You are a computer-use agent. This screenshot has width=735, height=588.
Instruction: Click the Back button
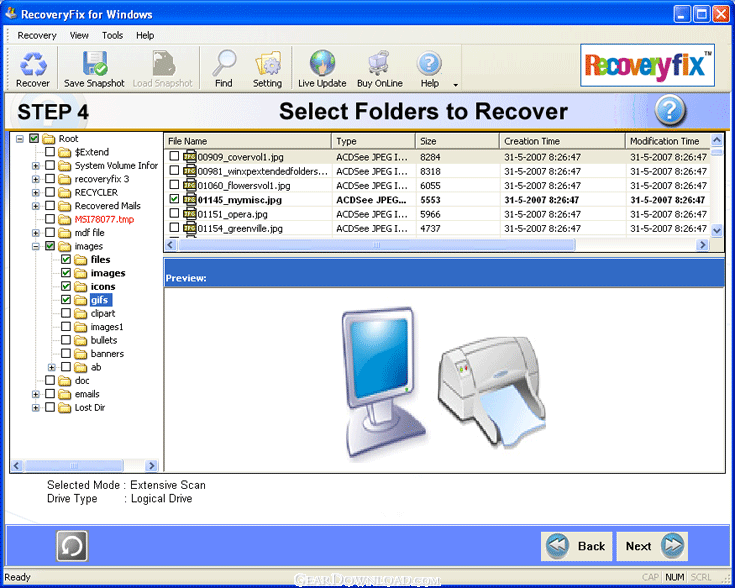(577, 546)
